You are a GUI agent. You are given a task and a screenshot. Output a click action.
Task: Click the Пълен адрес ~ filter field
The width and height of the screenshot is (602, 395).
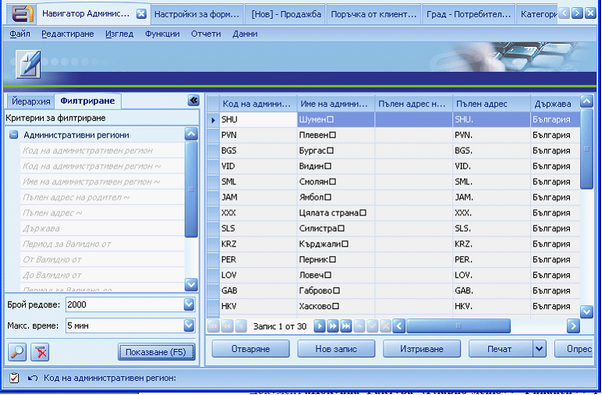tap(102, 213)
